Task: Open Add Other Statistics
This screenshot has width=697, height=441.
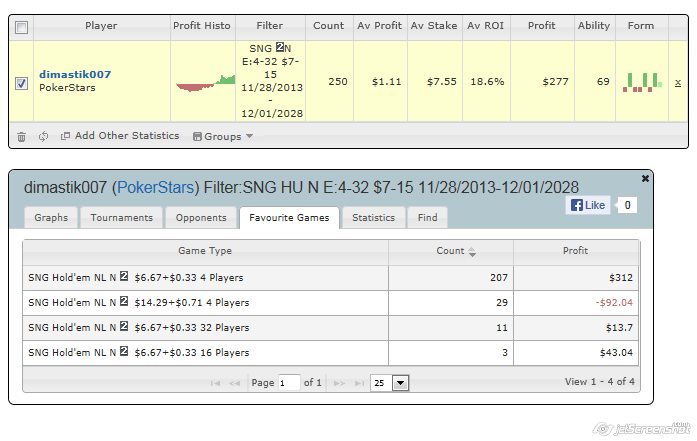Action: pos(127,136)
